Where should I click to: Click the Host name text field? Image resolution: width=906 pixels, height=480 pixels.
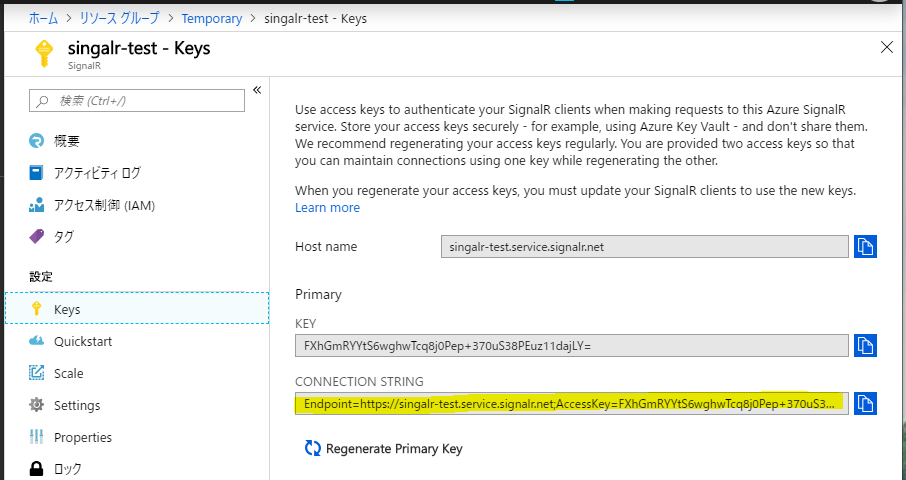644,247
